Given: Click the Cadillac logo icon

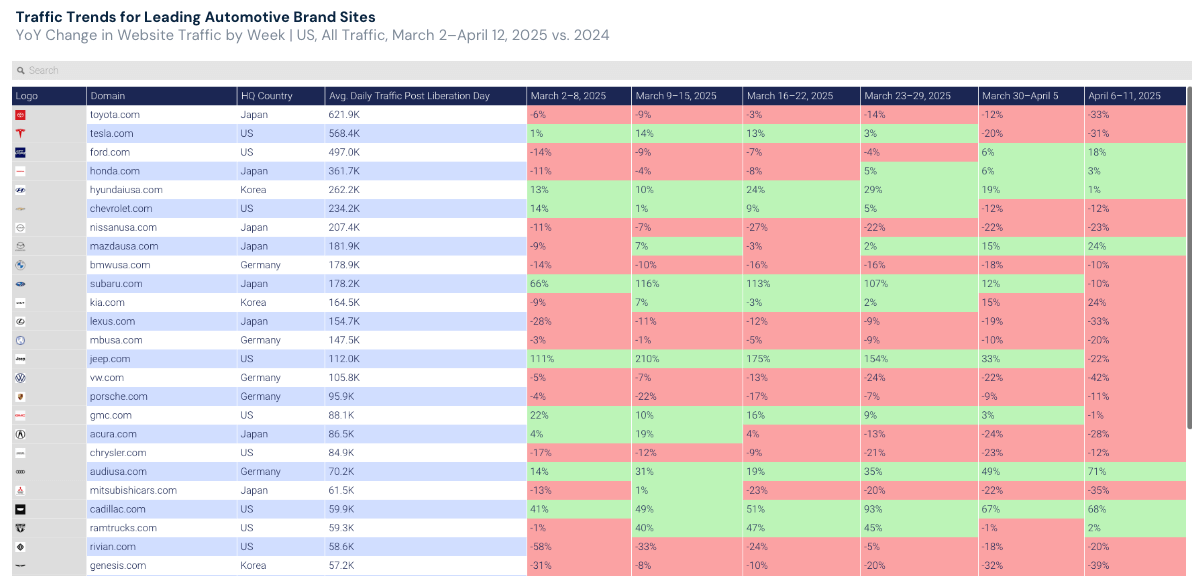Looking at the screenshot, I should click(22, 508).
